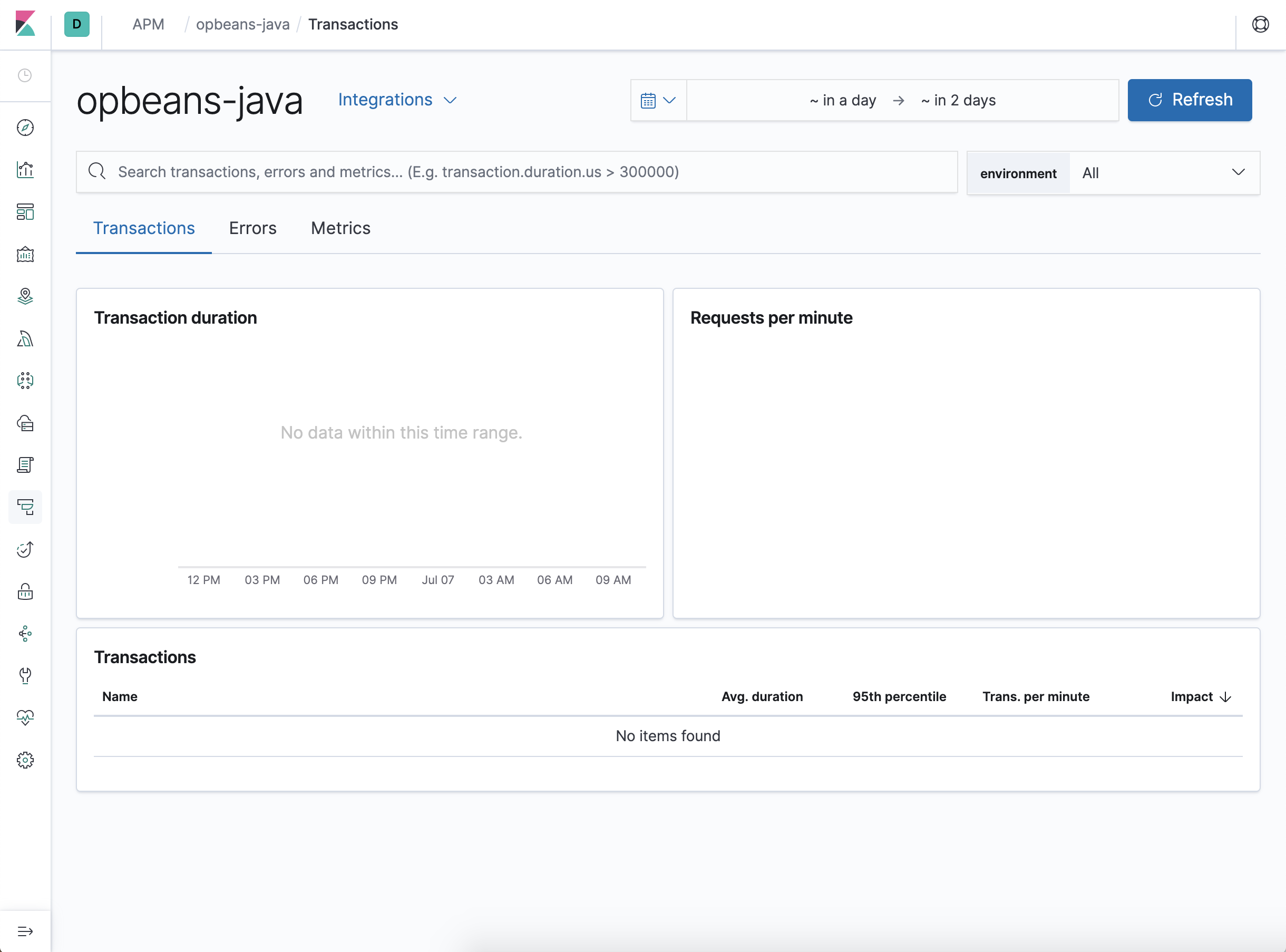The width and height of the screenshot is (1286, 952).
Task: Click the Transactions breadcrumb text
Action: (353, 24)
